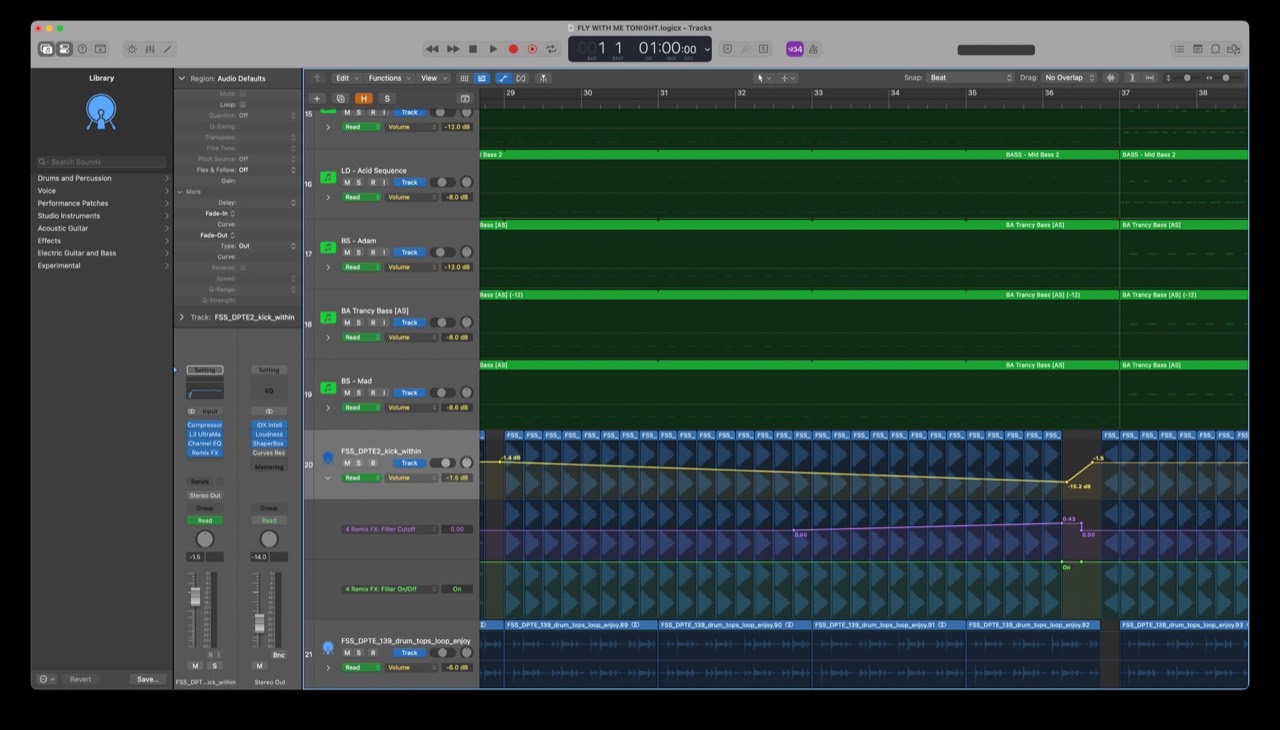Enable the purple Count-in 1234 button
This screenshot has height=730, width=1280.
[795, 49]
